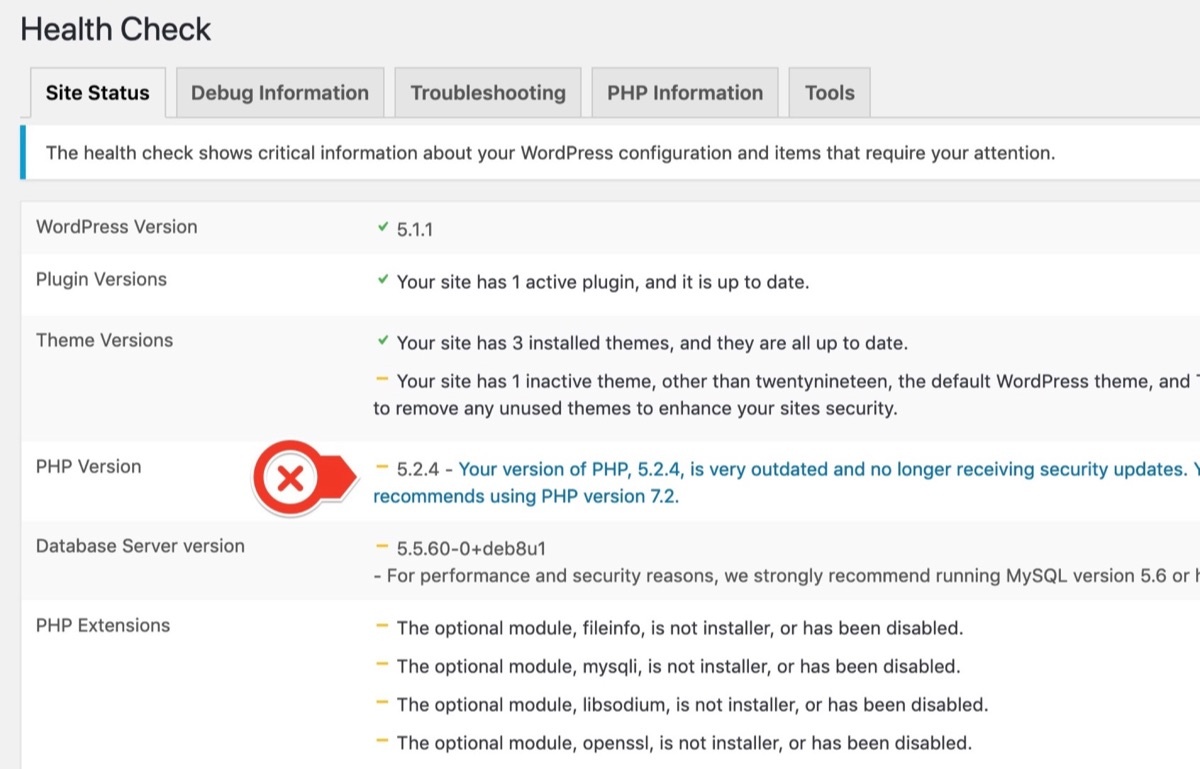This screenshot has height=769, width=1200.
Task: Click the checkmark next to installed themes status
Action: point(383,342)
